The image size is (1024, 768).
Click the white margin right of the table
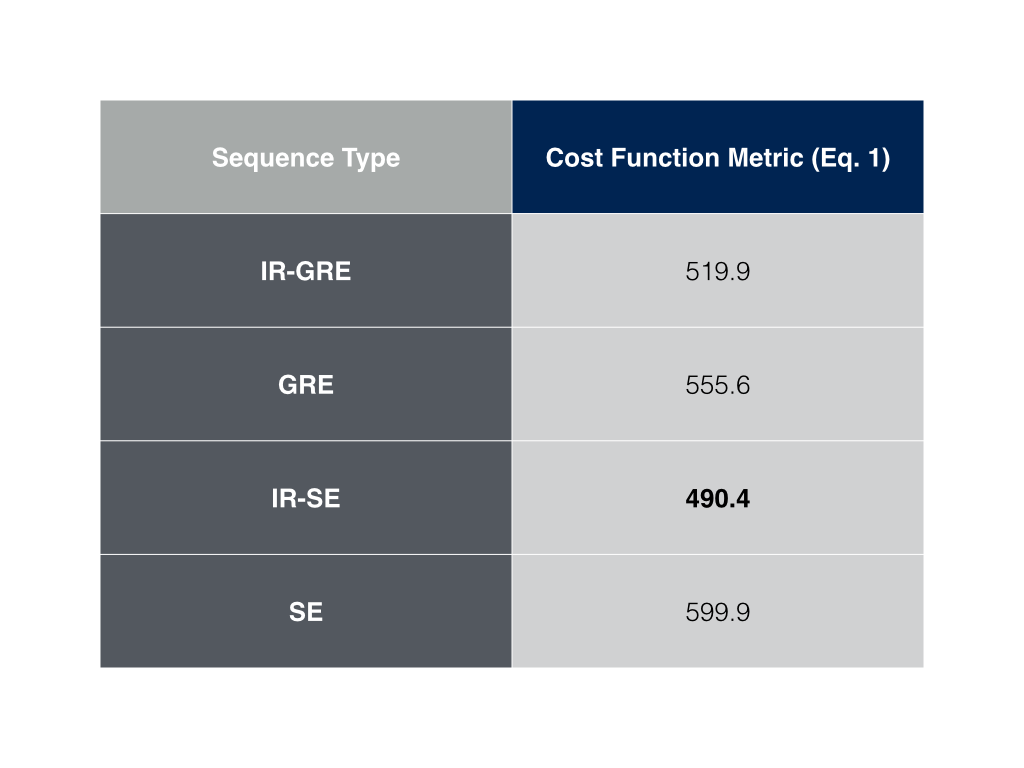(973, 384)
